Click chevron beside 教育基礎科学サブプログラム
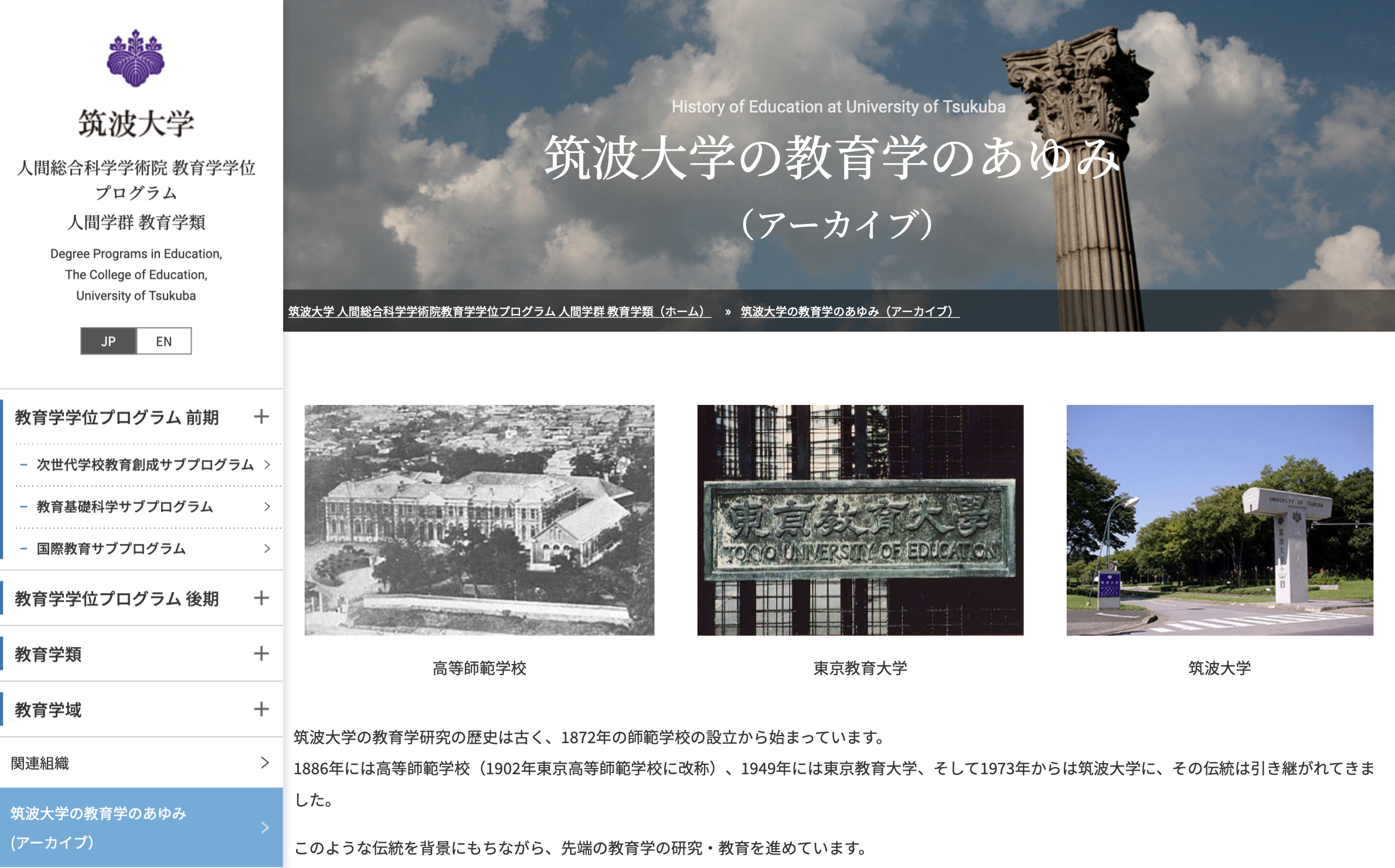 (267, 506)
